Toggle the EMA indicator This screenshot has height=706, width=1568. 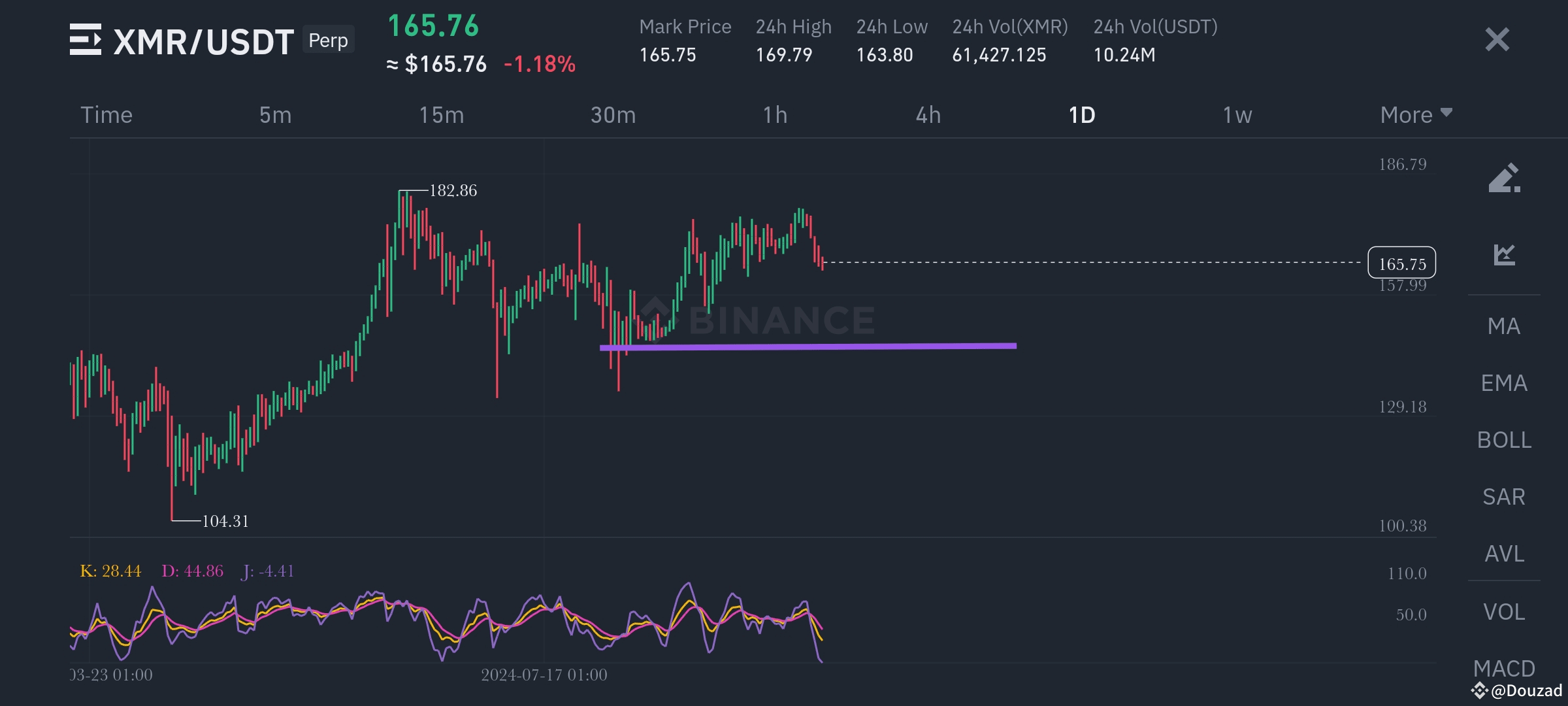click(1503, 383)
